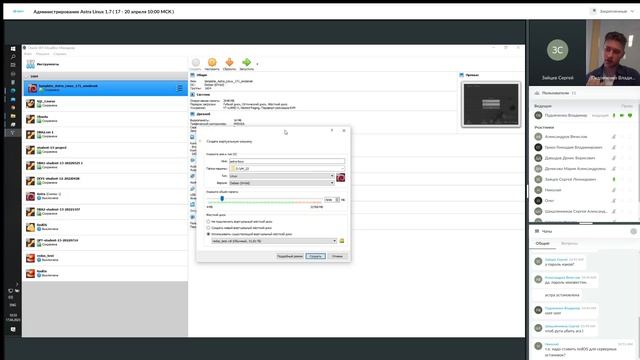Click the System section icon in details

tap(192, 94)
